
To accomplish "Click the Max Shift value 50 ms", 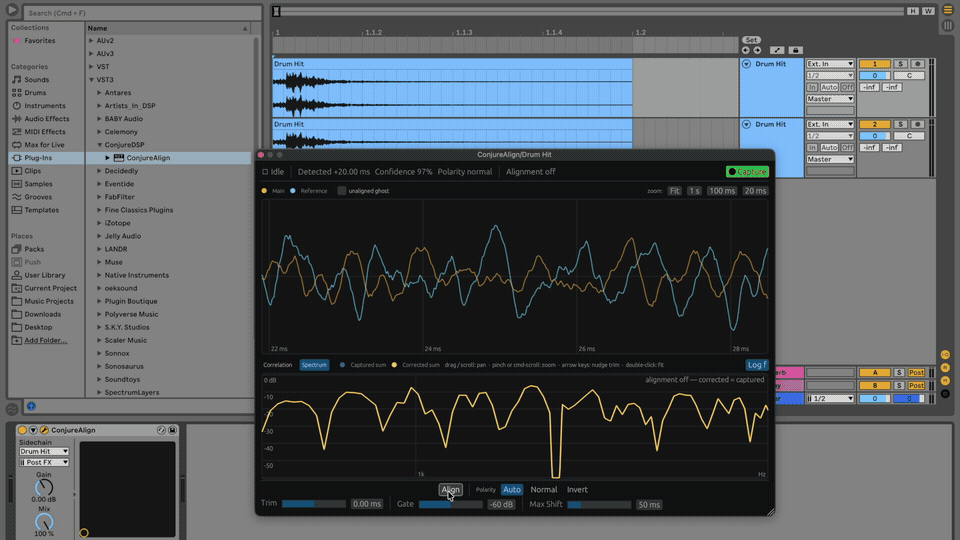I will [x=649, y=505].
